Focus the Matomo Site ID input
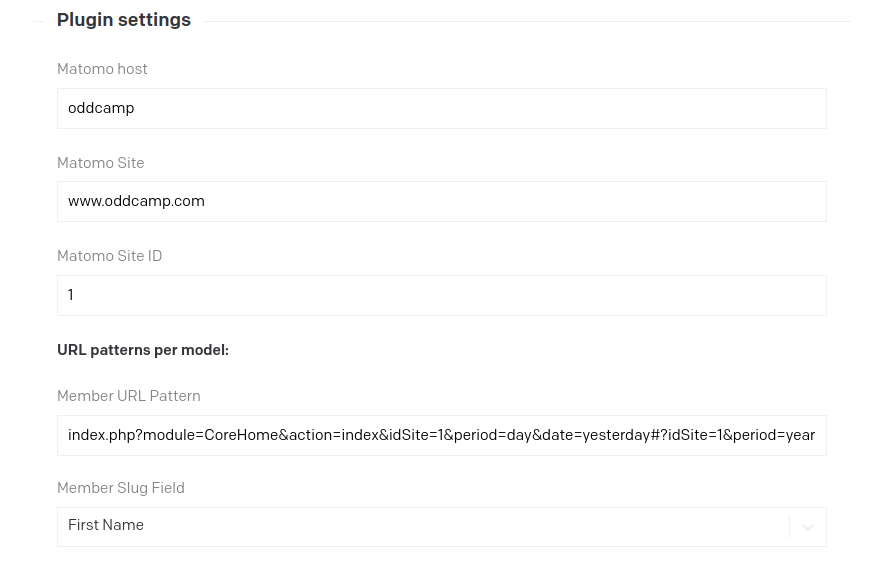This screenshot has width=886, height=571. 441,295
